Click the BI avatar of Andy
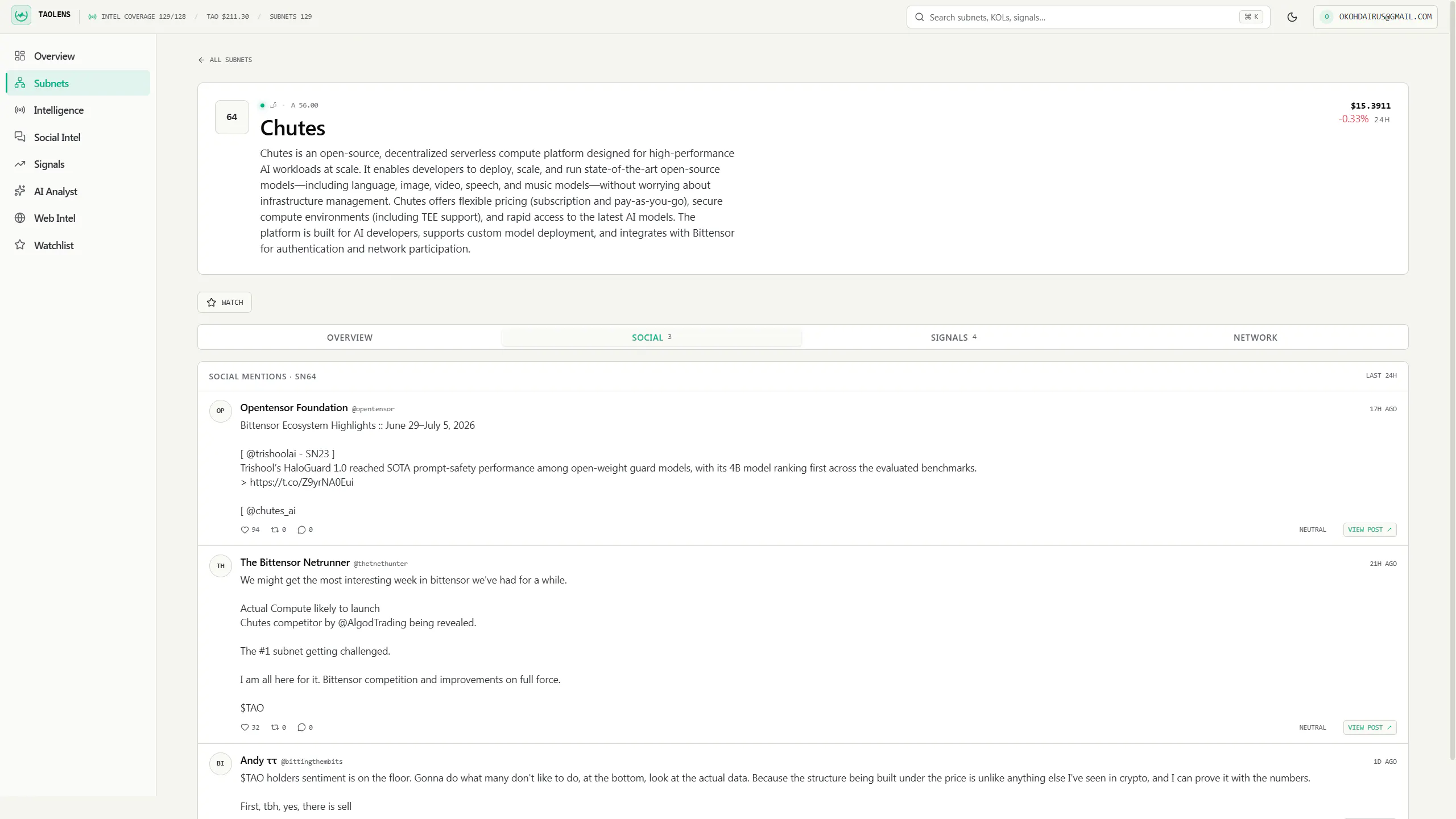The height and width of the screenshot is (819, 1456). tap(221, 763)
